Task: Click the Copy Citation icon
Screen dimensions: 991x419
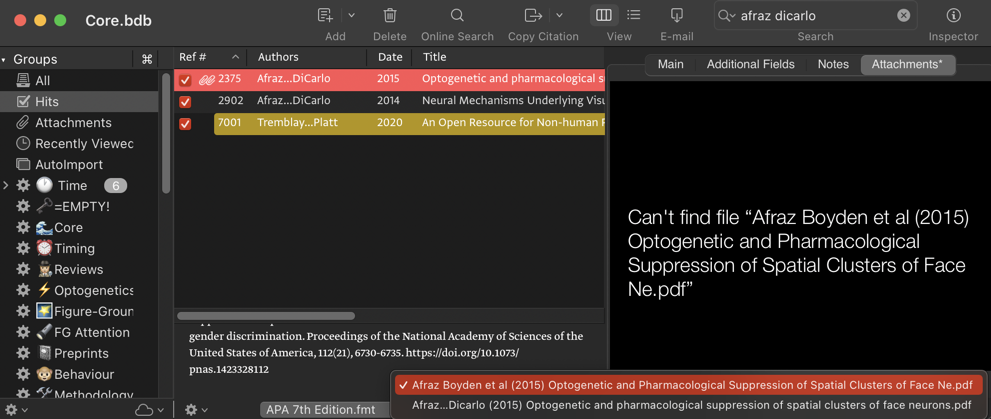Action: pos(534,15)
